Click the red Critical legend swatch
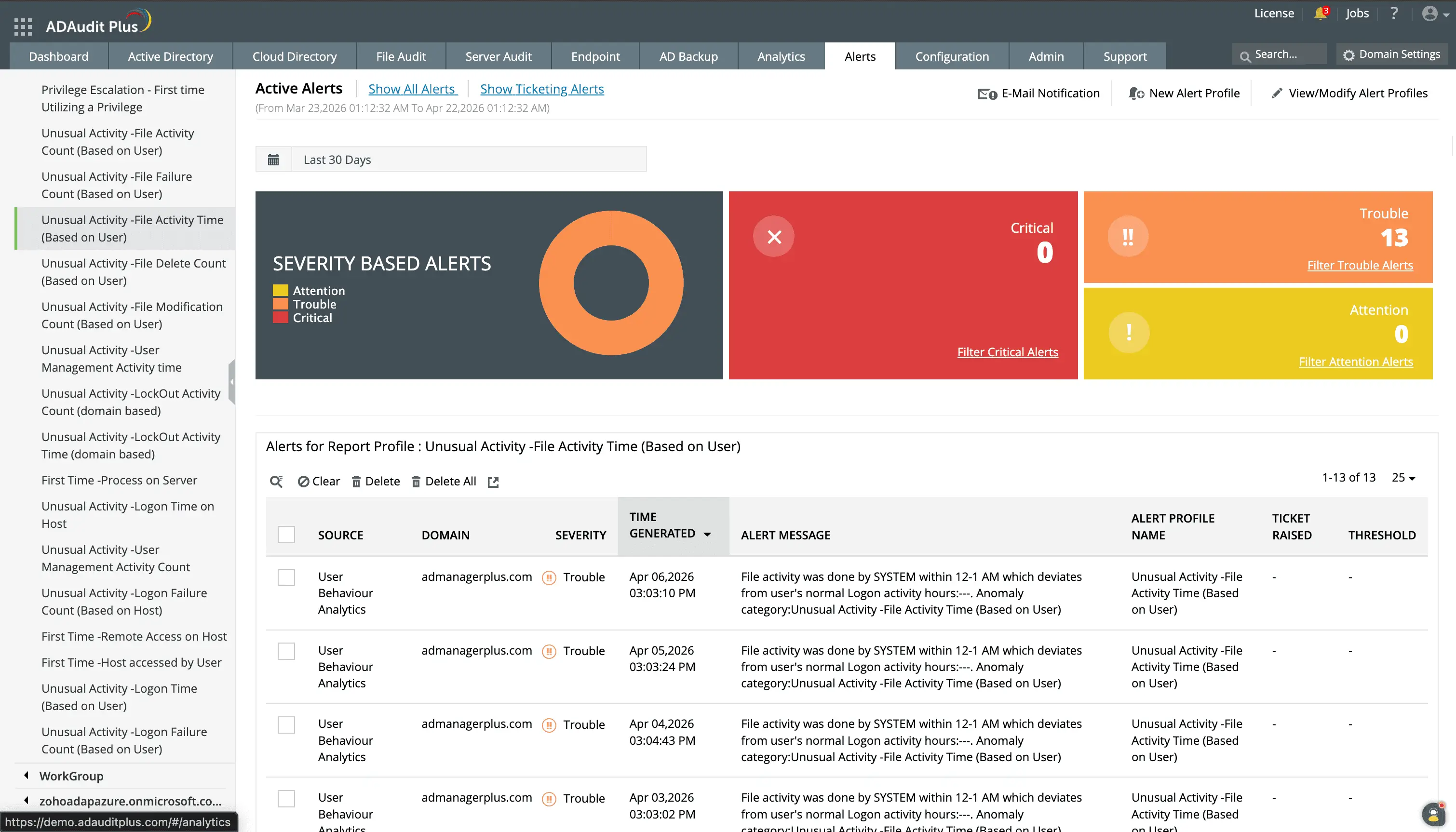1456x832 pixels. [x=280, y=318]
